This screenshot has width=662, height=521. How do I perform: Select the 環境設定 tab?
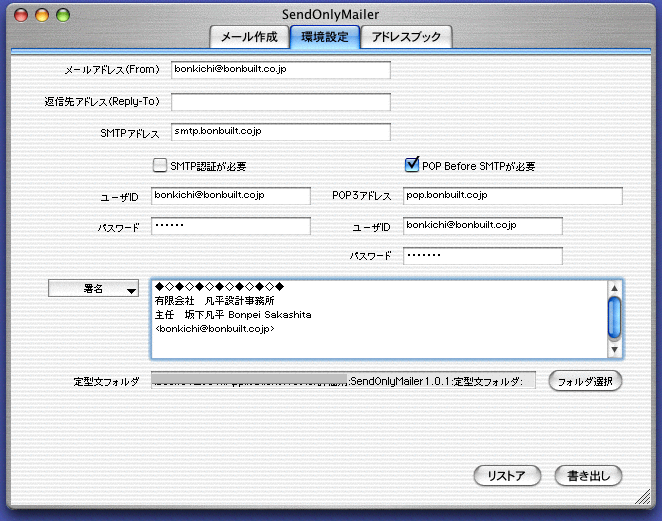(x=325, y=37)
